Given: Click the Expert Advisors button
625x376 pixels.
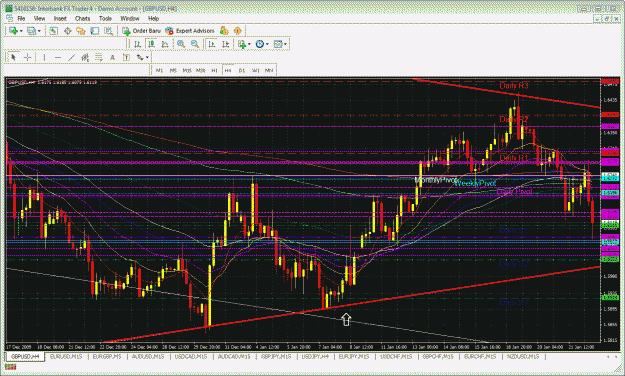Looking at the screenshot, I should click(190, 31).
